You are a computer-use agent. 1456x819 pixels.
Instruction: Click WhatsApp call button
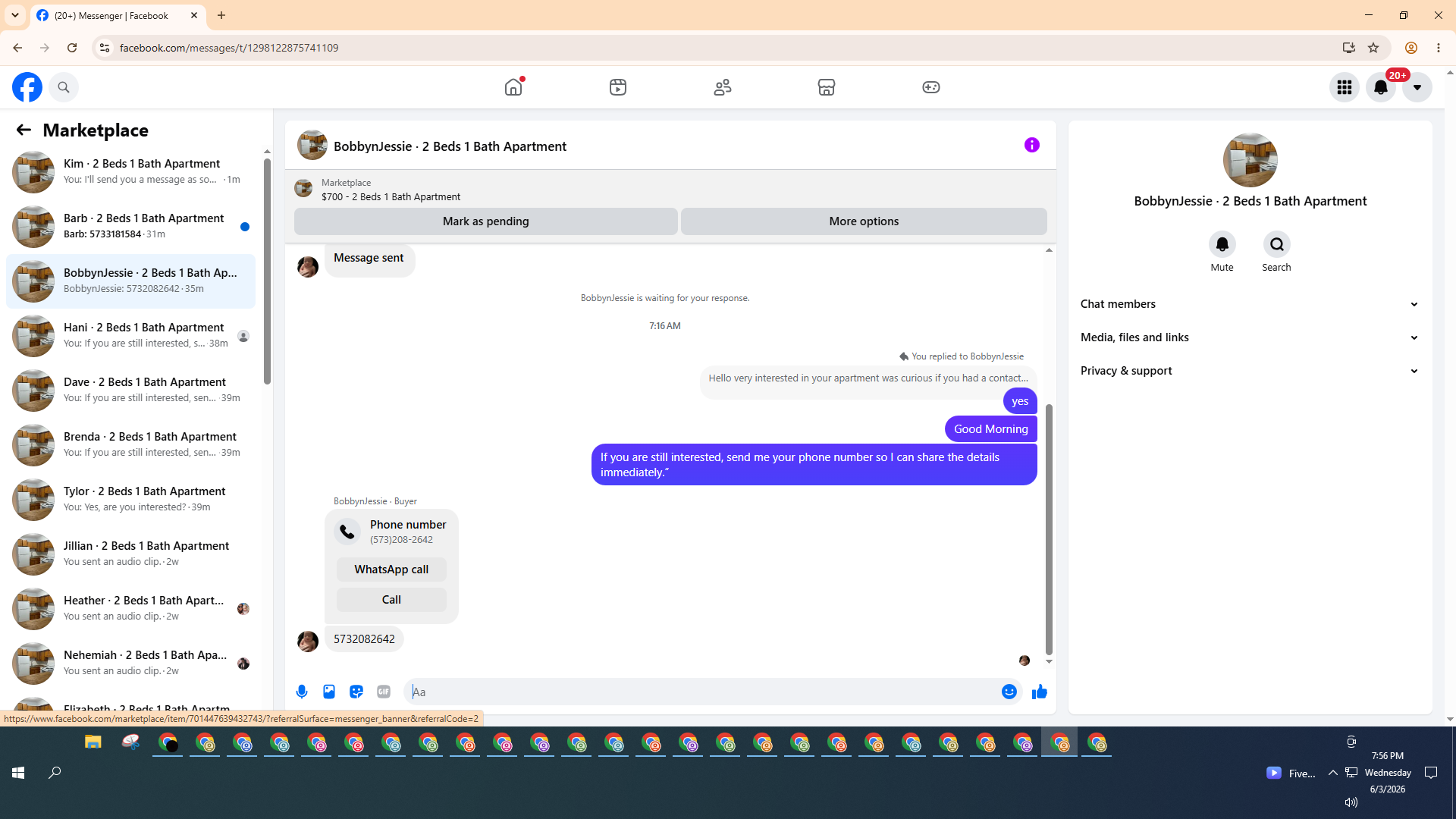click(391, 570)
